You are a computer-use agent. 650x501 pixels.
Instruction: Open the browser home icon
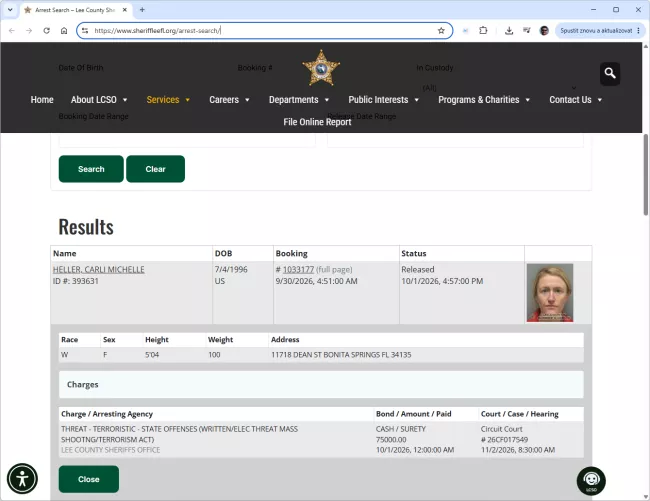click(x=64, y=31)
